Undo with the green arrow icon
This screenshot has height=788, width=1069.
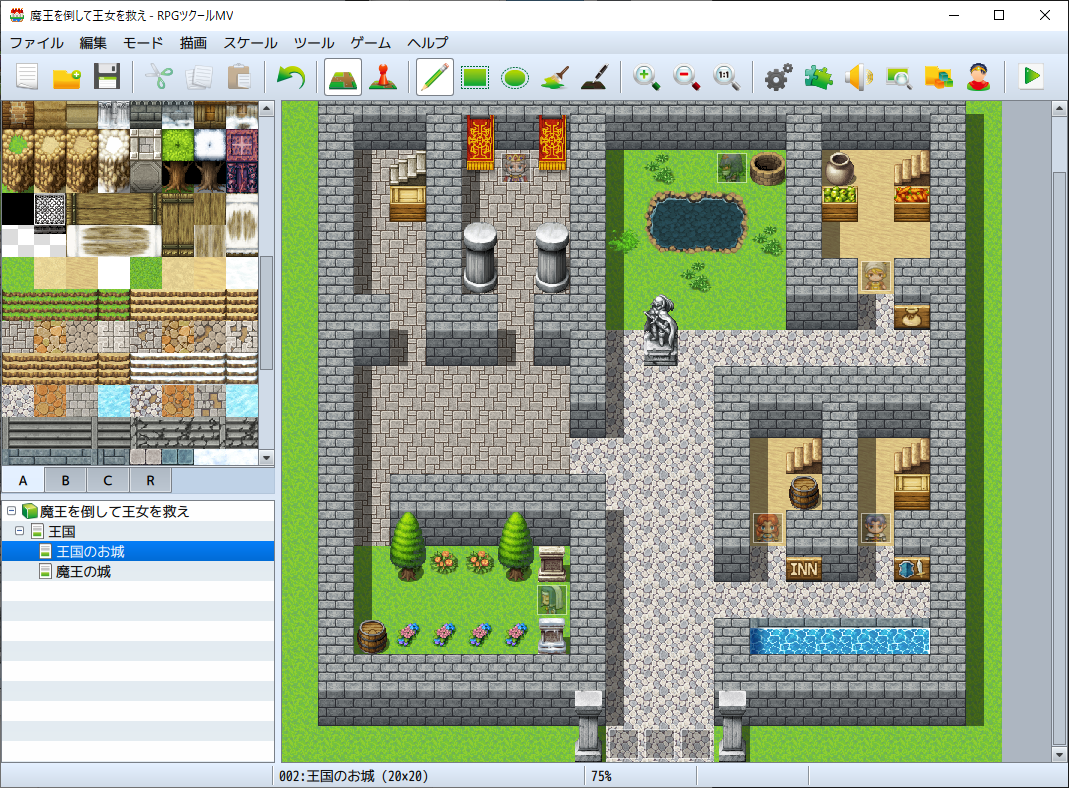pyautogui.click(x=291, y=76)
